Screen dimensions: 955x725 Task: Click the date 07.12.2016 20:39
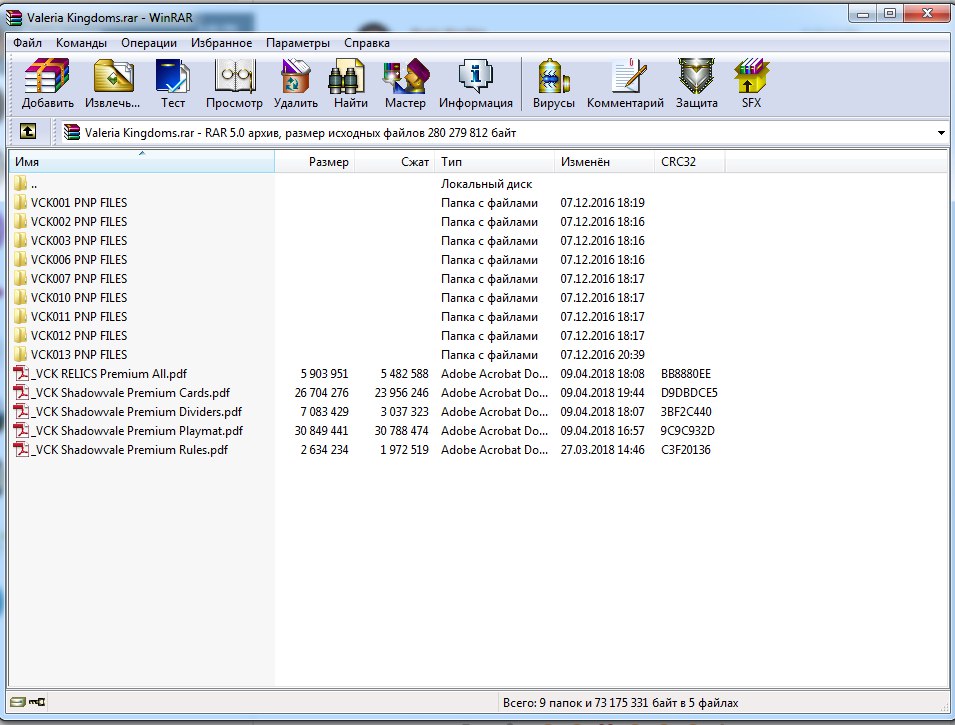602,355
